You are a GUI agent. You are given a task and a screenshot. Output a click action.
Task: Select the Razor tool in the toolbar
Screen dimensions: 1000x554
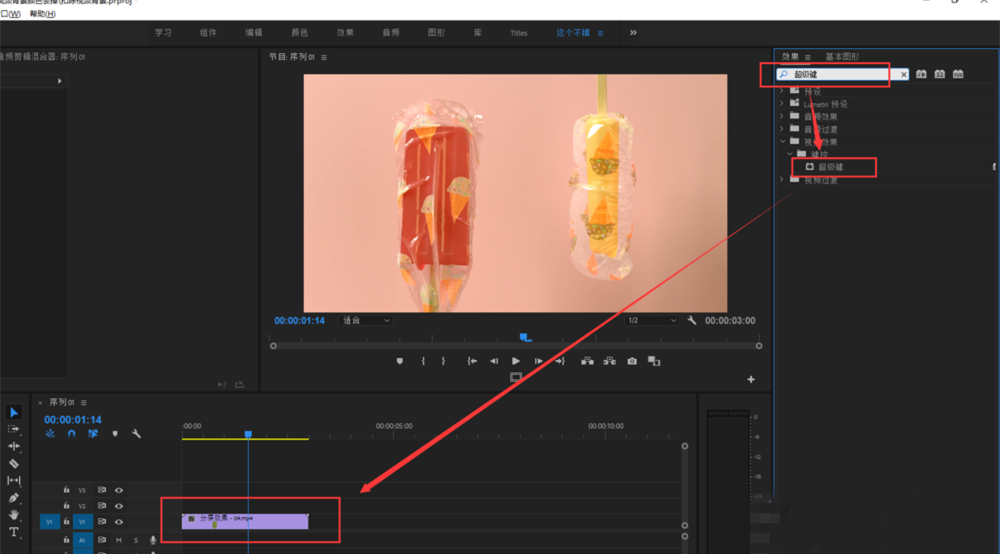14,463
